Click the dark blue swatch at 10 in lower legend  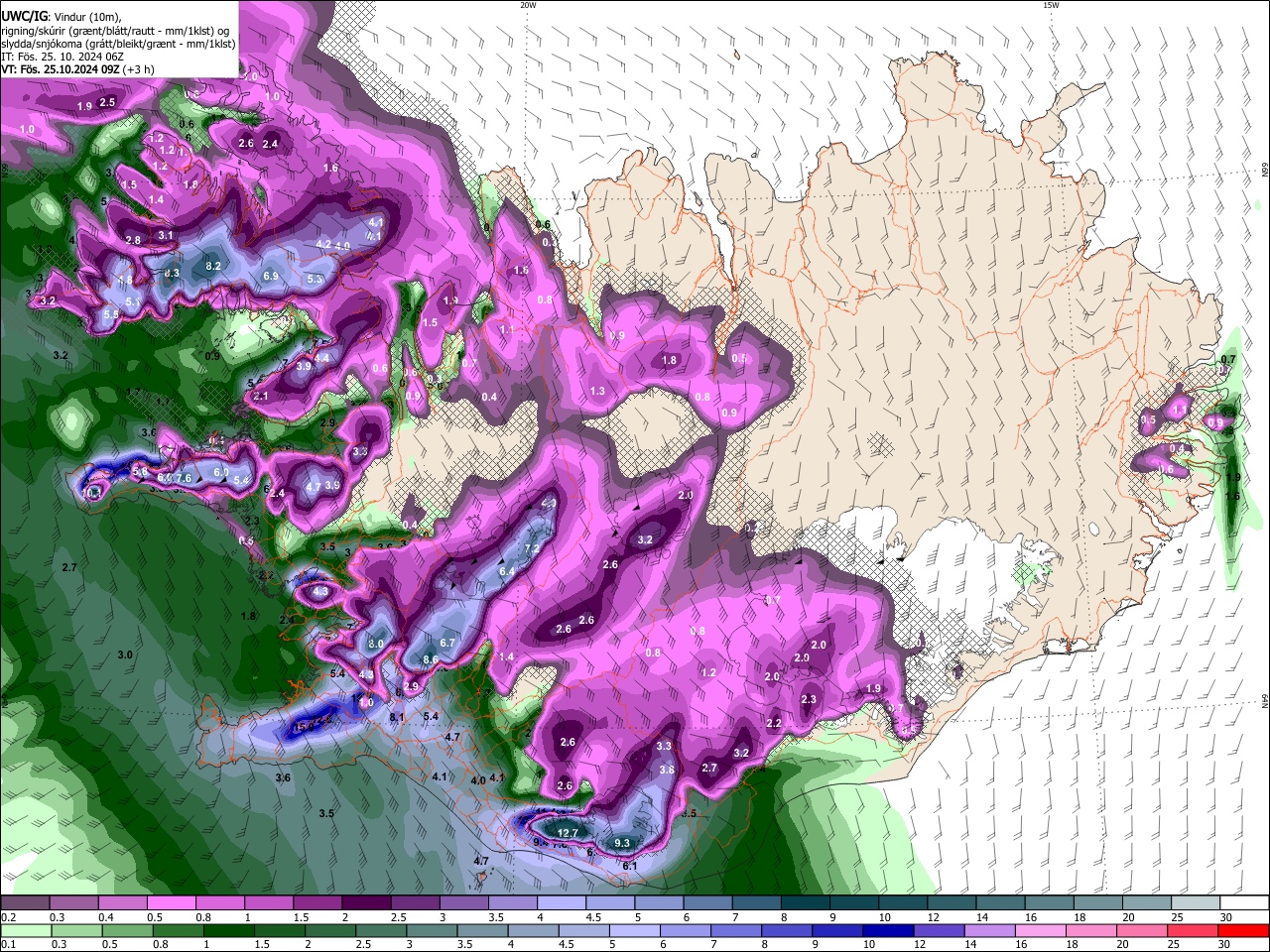[x=889, y=931]
